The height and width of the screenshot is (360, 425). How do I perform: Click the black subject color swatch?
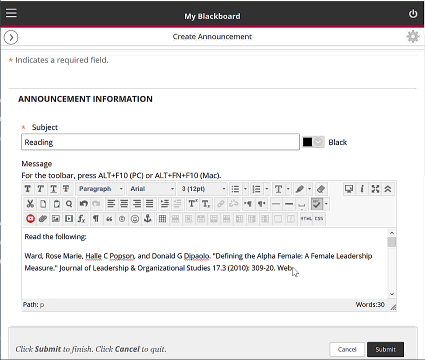pos(307,142)
